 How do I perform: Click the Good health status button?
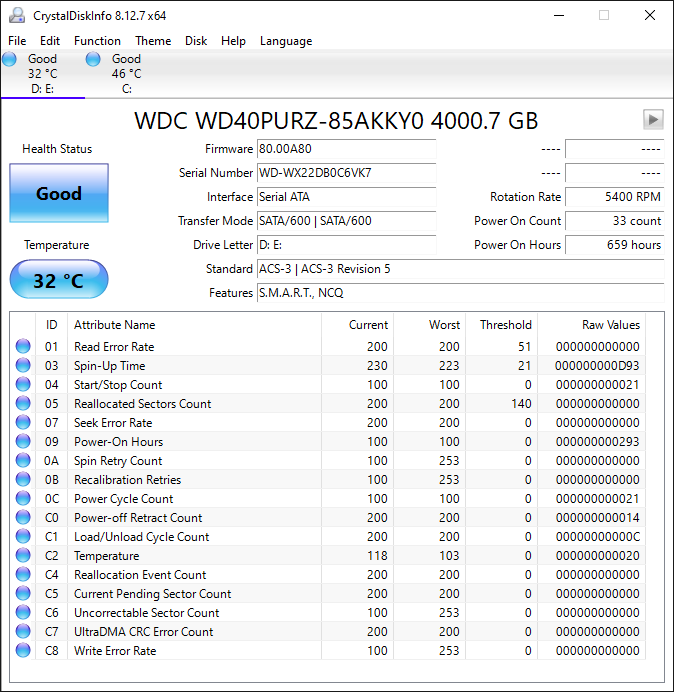(x=59, y=193)
